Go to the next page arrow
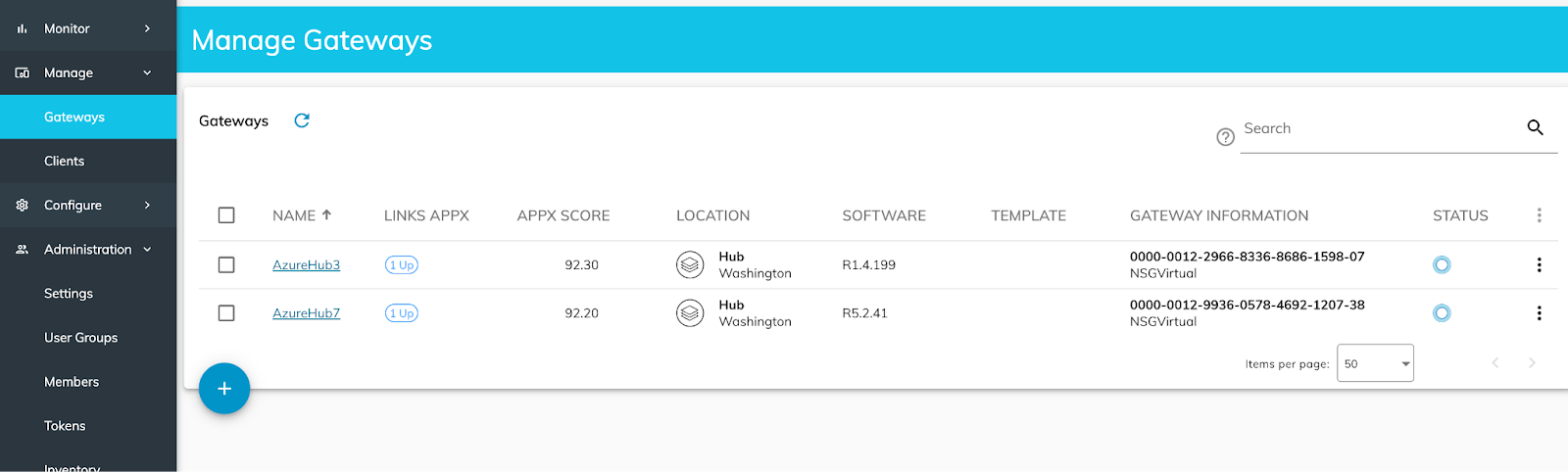Screen dimensions: 1568x472 click(x=1532, y=363)
